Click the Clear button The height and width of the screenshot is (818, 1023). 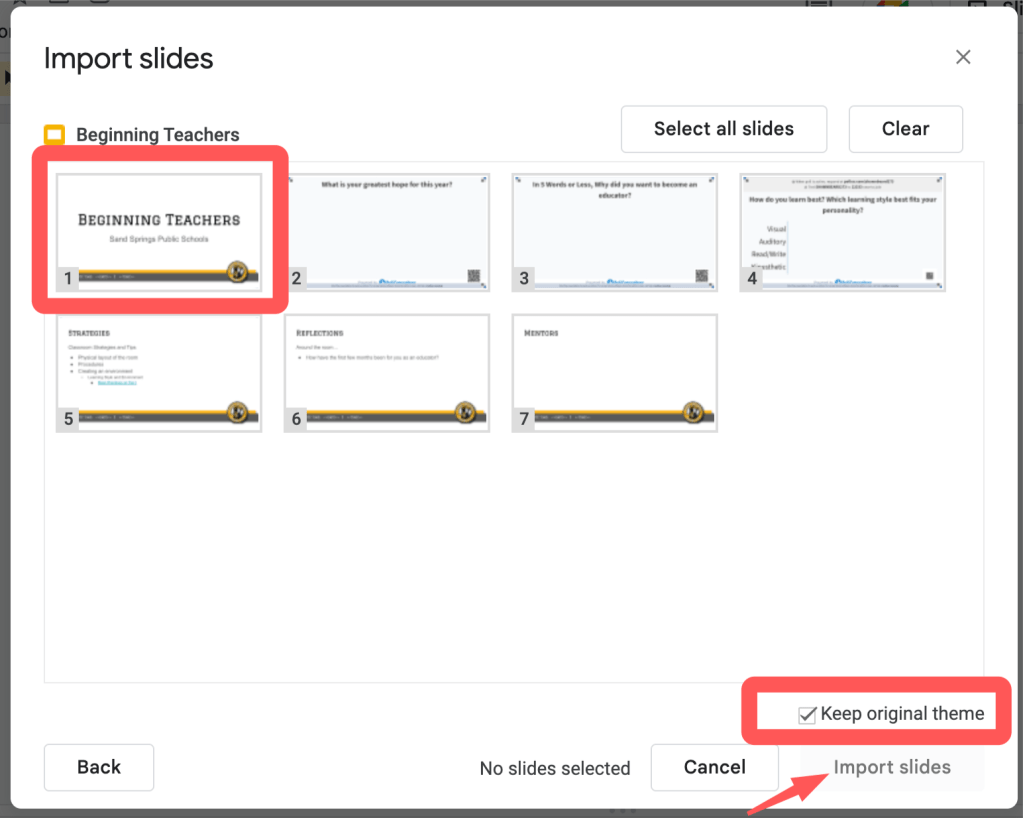tap(905, 129)
